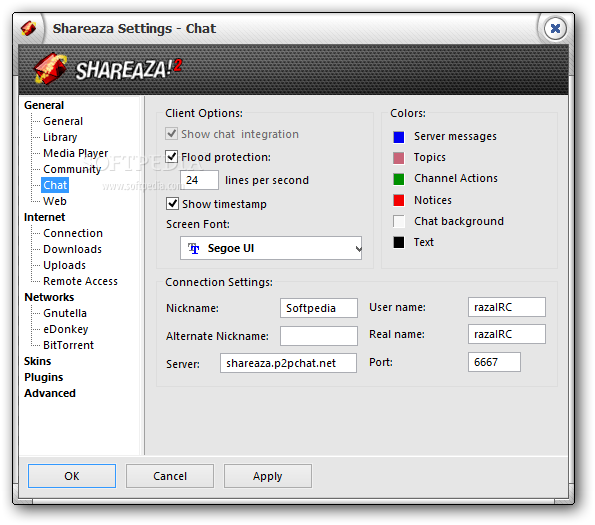595x525 pixels.
Task: Select the General category heading
Action: tap(44, 105)
